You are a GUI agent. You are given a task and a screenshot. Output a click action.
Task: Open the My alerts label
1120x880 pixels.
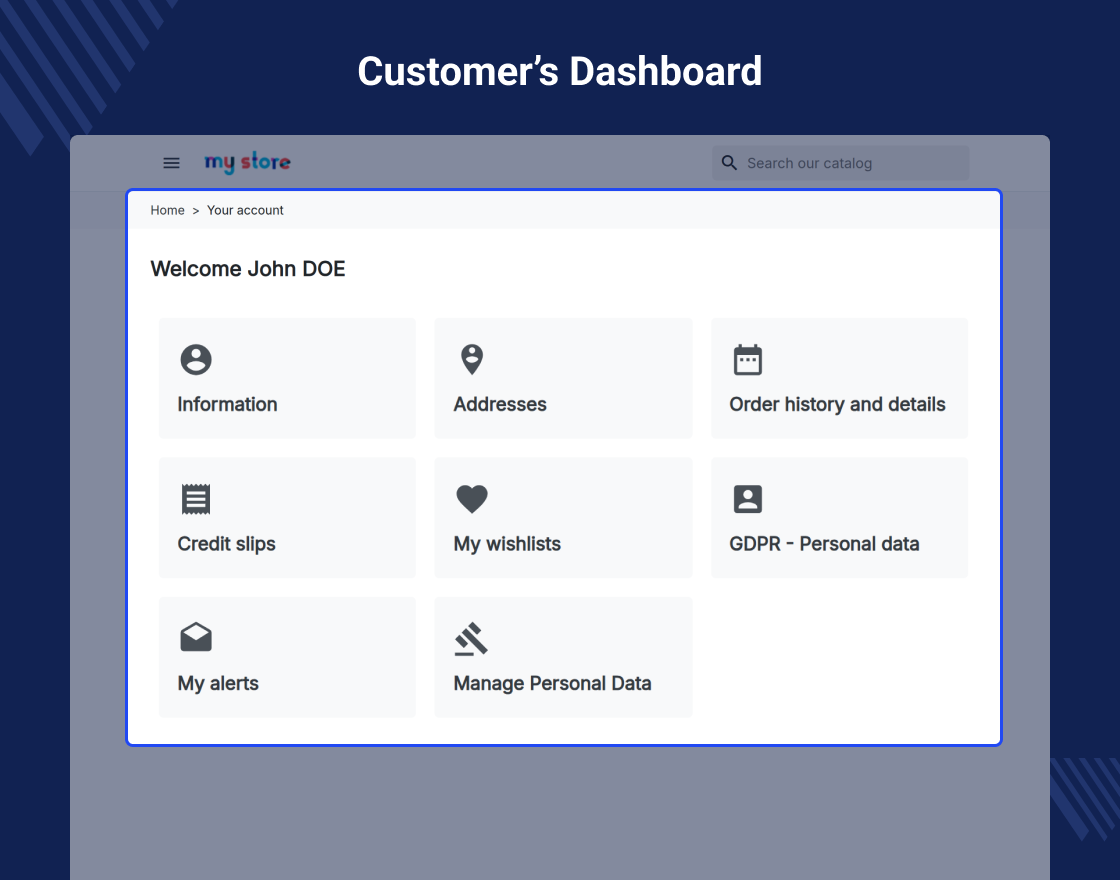pyautogui.click(x=218, y=684)
